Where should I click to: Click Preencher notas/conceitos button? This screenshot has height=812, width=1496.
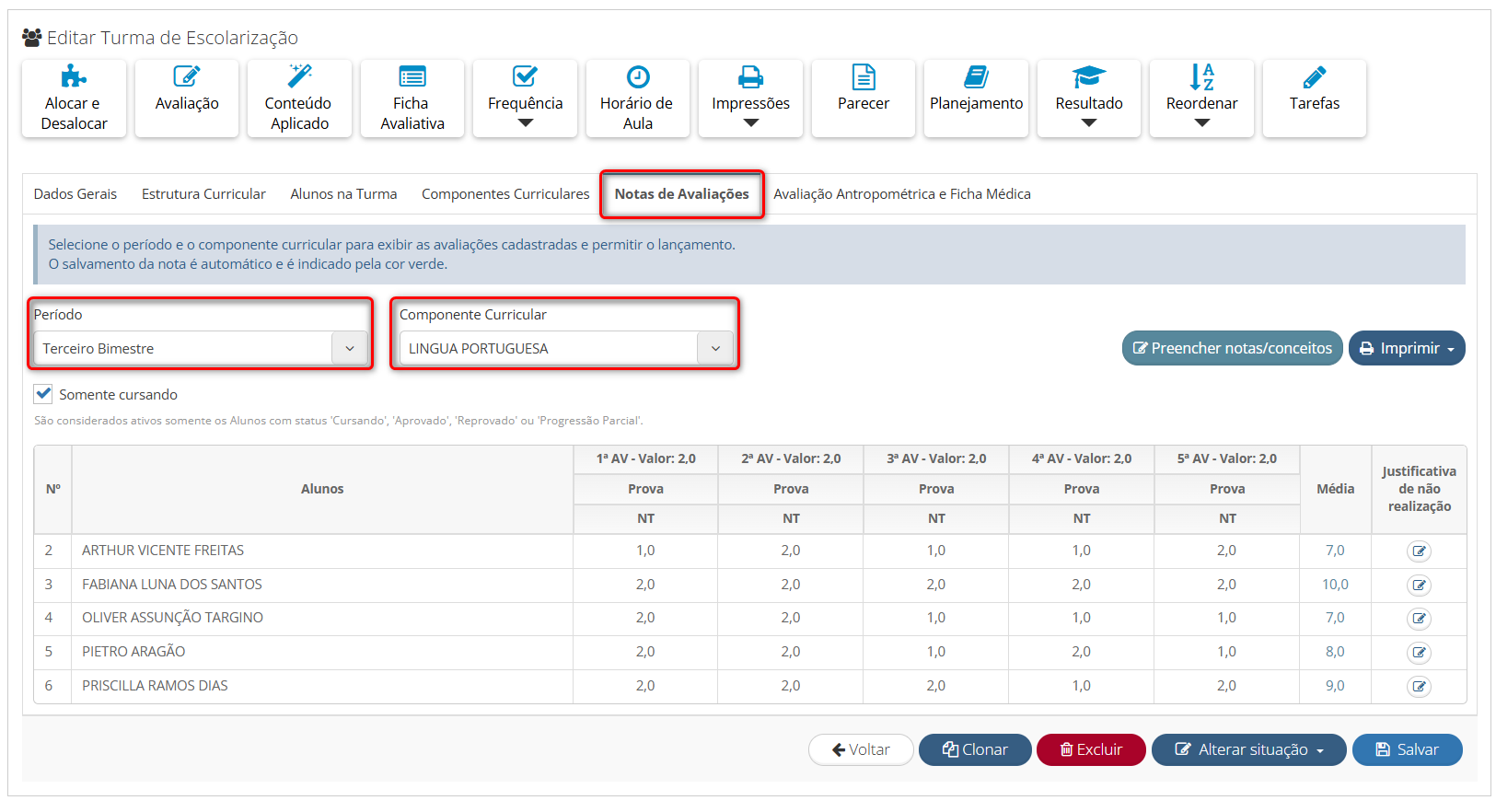(x=1232, y=349)
